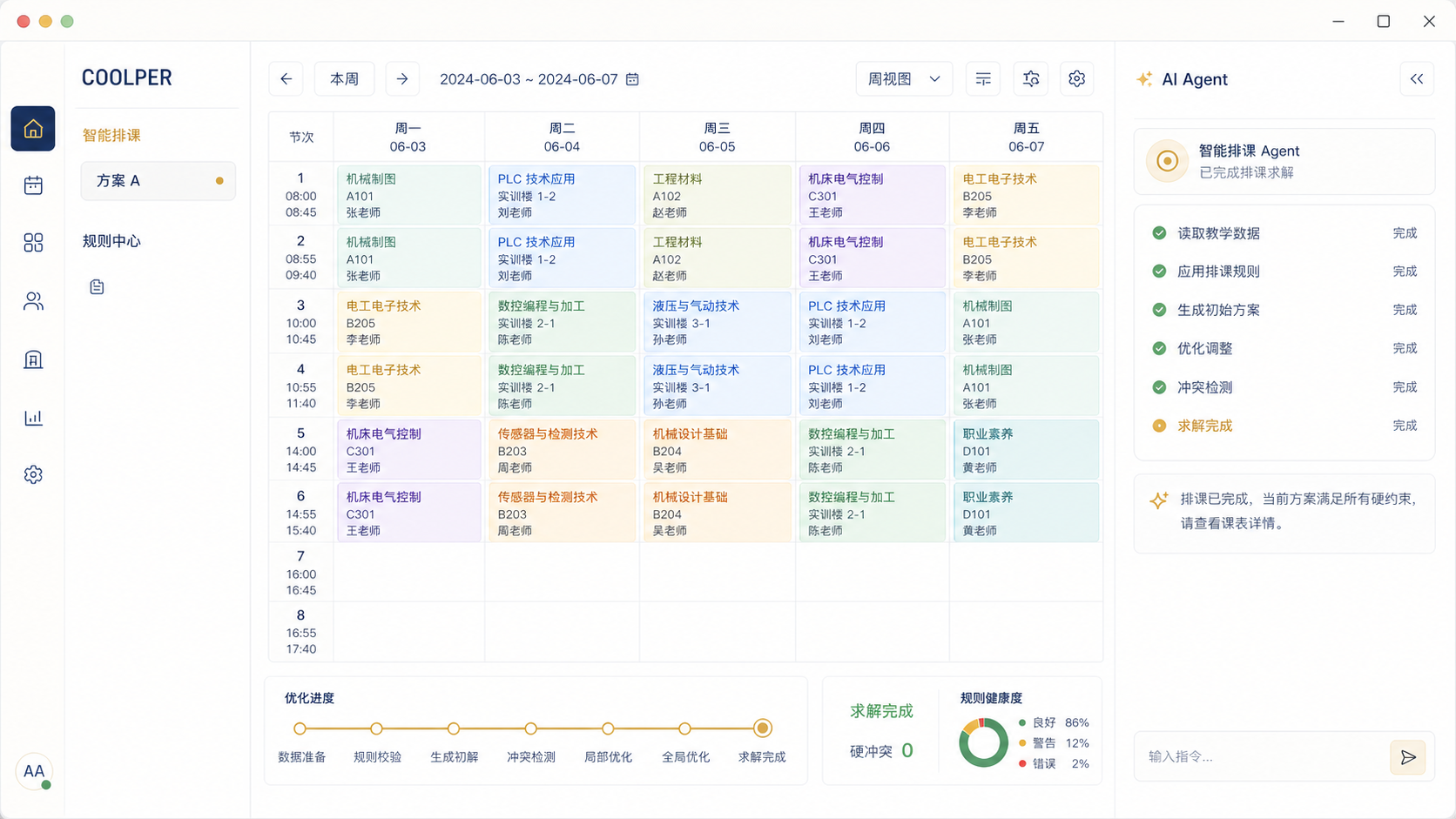The image size is (1456, 819).
Task: Click the 硬冲突 0 indicator
Action: pos(881,751)
